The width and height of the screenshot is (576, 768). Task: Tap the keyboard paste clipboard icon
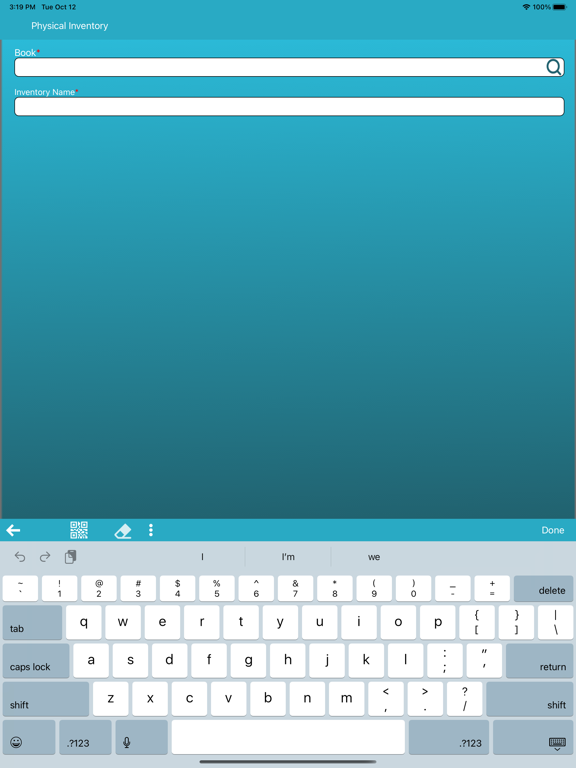click(71, 556)
